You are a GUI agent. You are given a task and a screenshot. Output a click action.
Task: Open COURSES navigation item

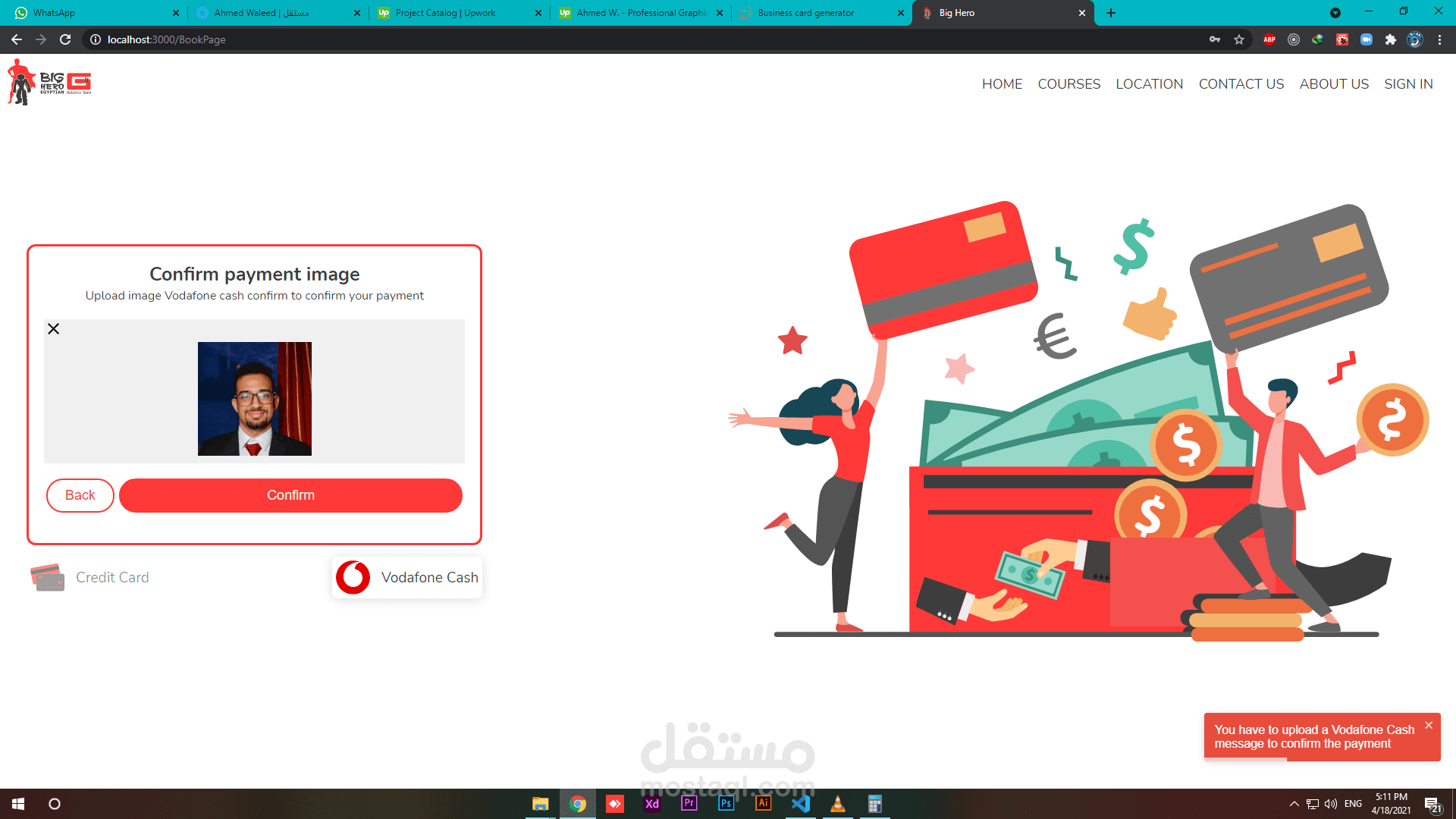[1068, 84]
